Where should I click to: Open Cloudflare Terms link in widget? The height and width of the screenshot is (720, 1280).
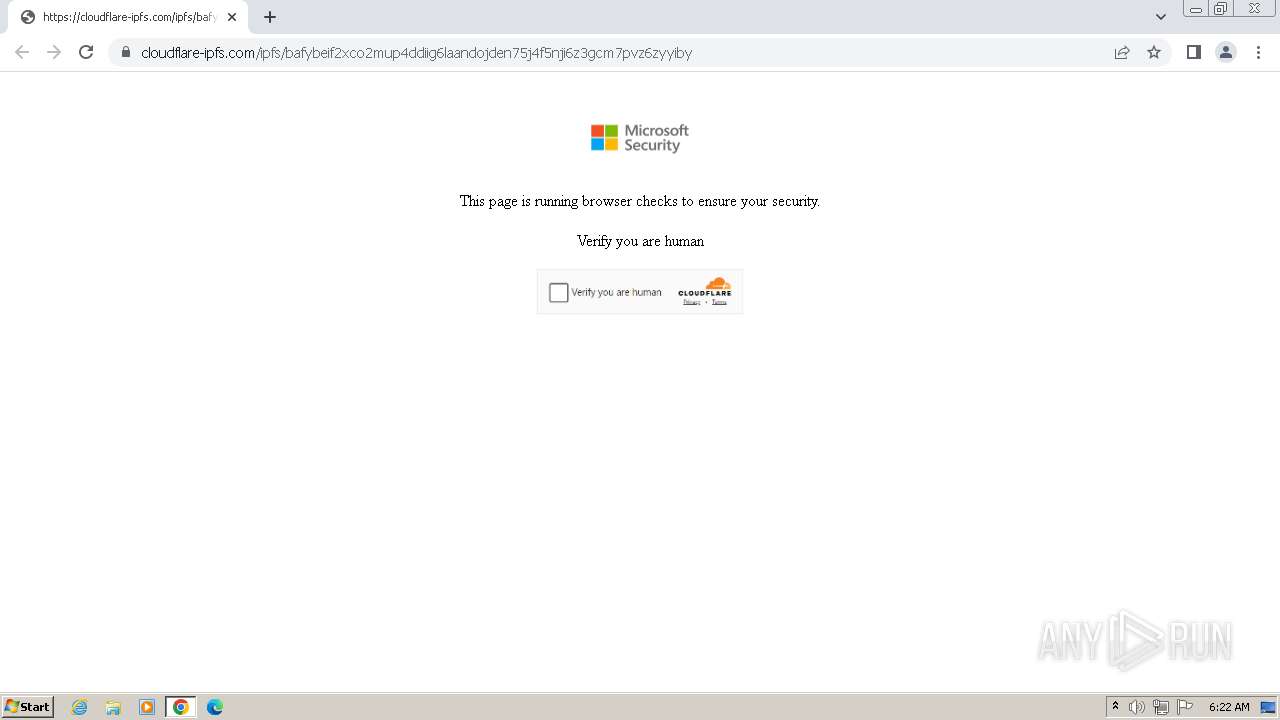point(719,302)
